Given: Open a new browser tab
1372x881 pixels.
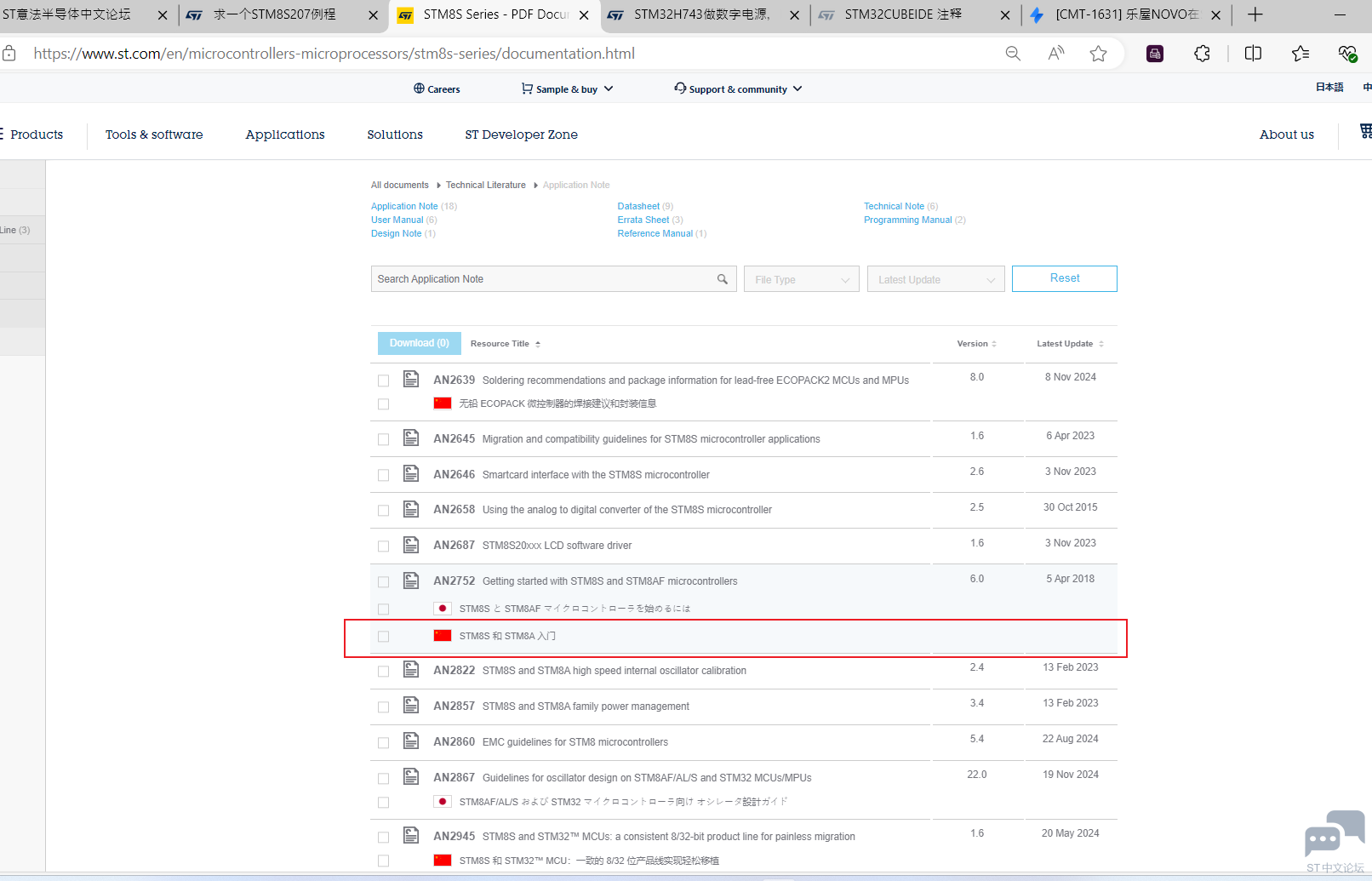Looking at the screenshot, I should click(x=1255, y=14).
